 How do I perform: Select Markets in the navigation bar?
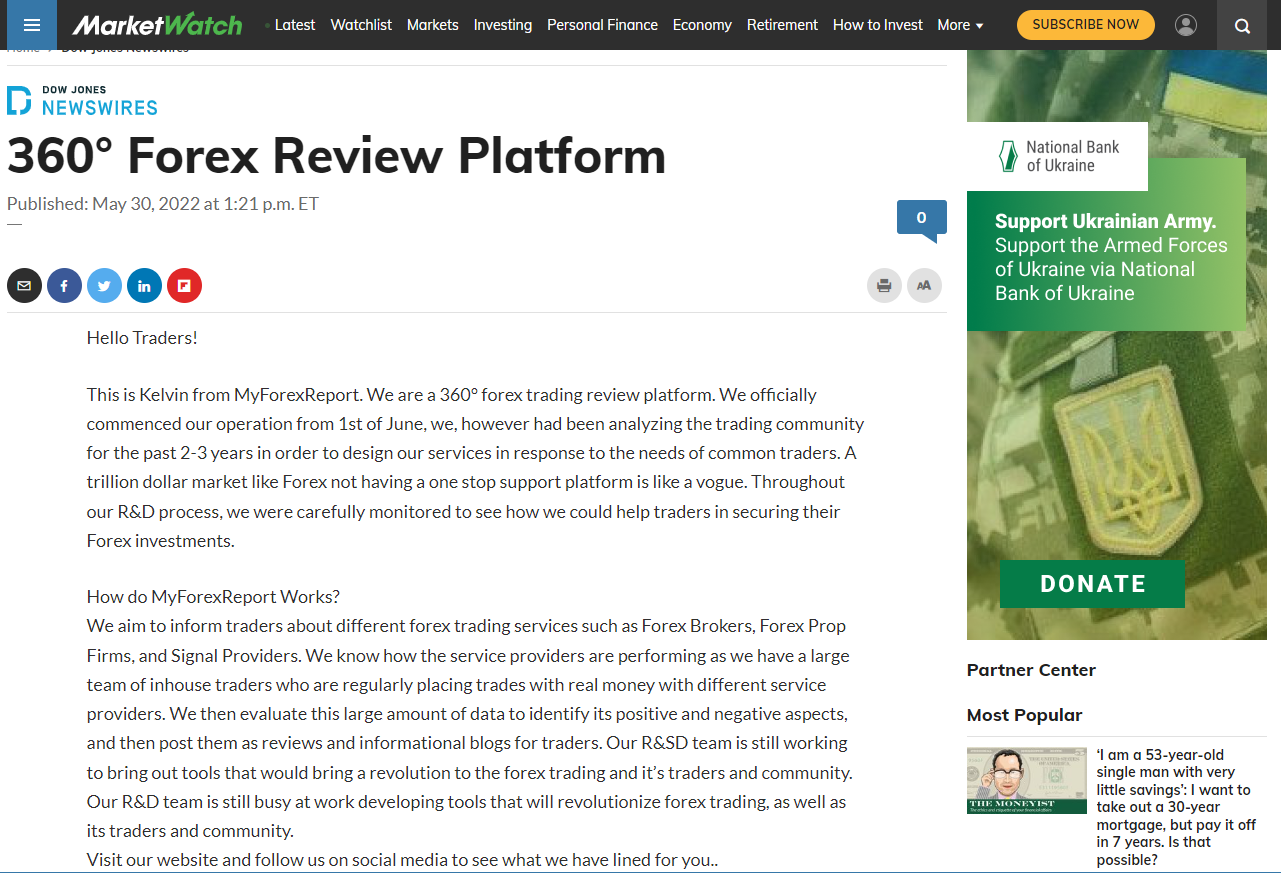433,25
